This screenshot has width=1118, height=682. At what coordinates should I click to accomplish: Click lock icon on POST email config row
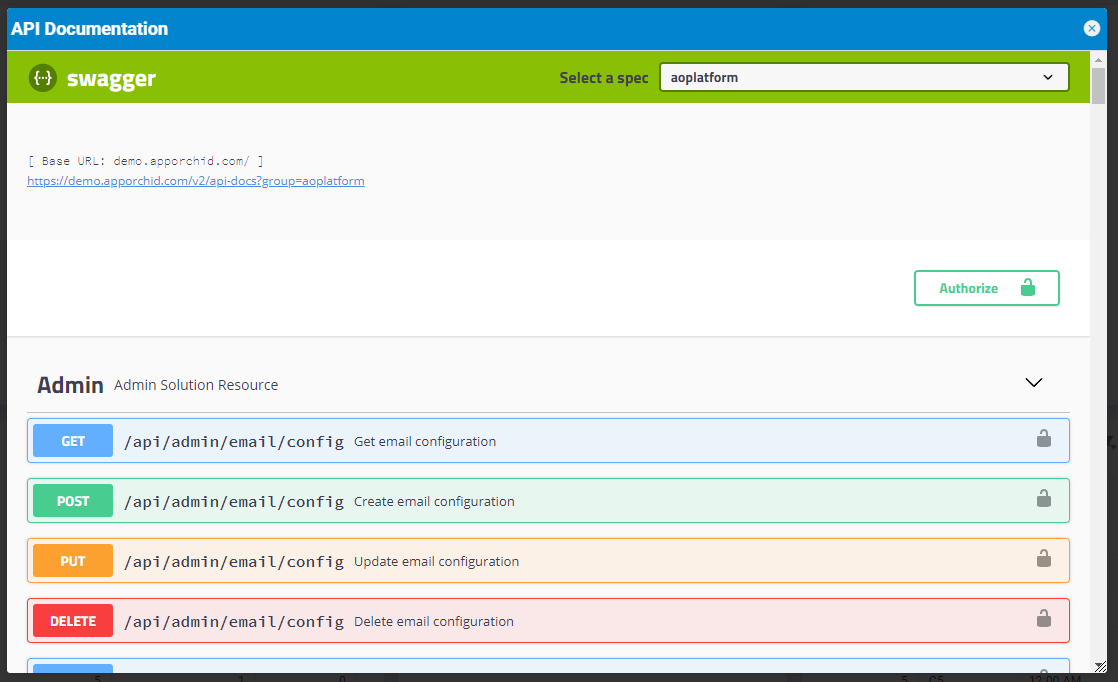coord(1043,499)
